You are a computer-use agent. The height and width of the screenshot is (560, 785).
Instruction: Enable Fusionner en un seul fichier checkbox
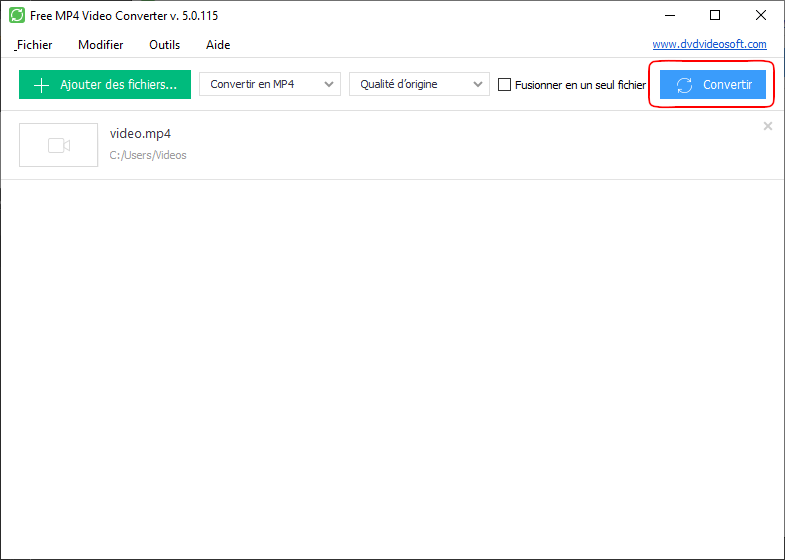pyautogui.click(x=504, y=85)
